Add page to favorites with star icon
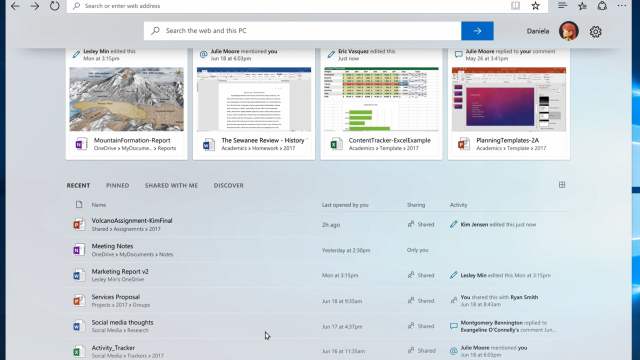Screen dimensions: 640x360 [536, 6]
